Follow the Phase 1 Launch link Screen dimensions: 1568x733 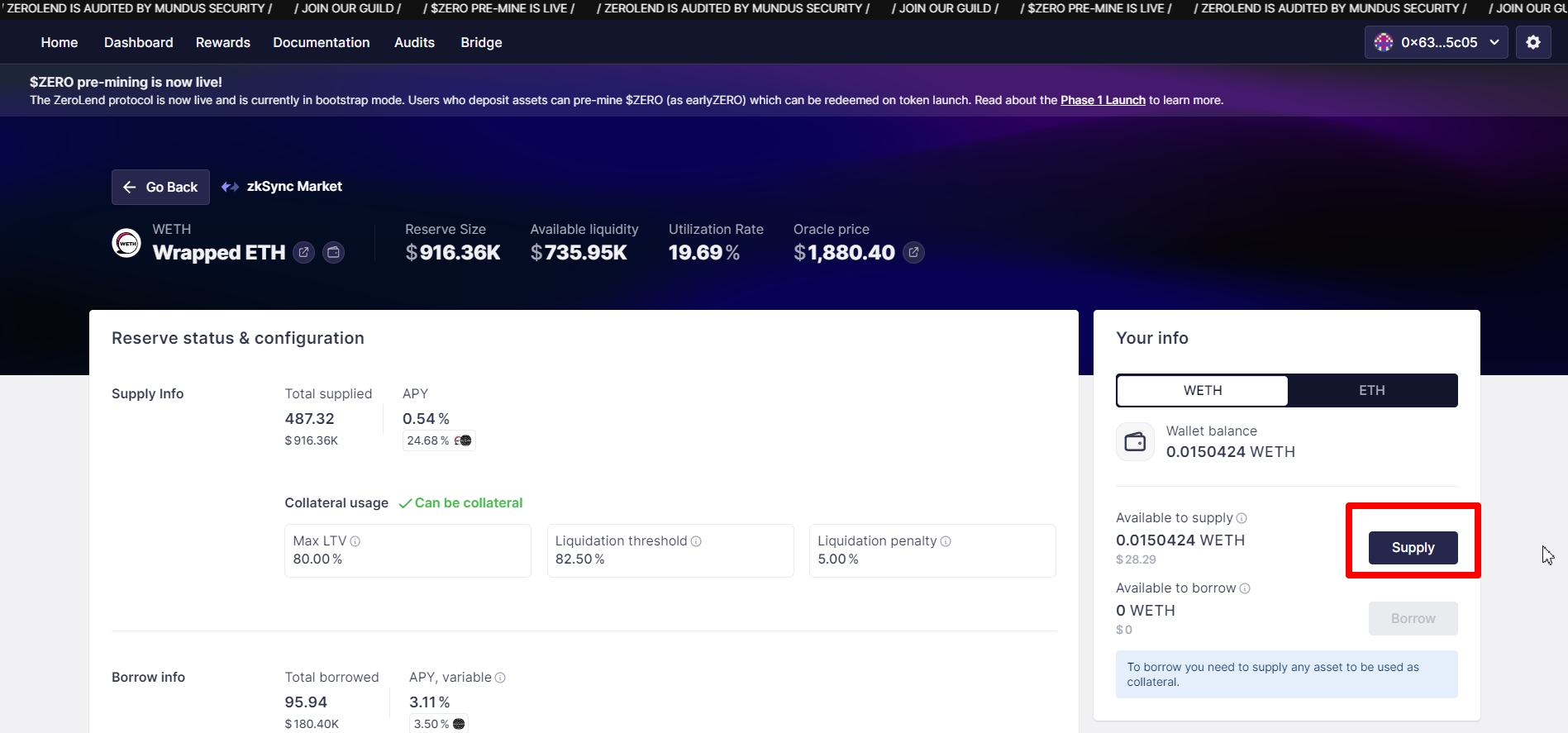[x=1103, y=100]
